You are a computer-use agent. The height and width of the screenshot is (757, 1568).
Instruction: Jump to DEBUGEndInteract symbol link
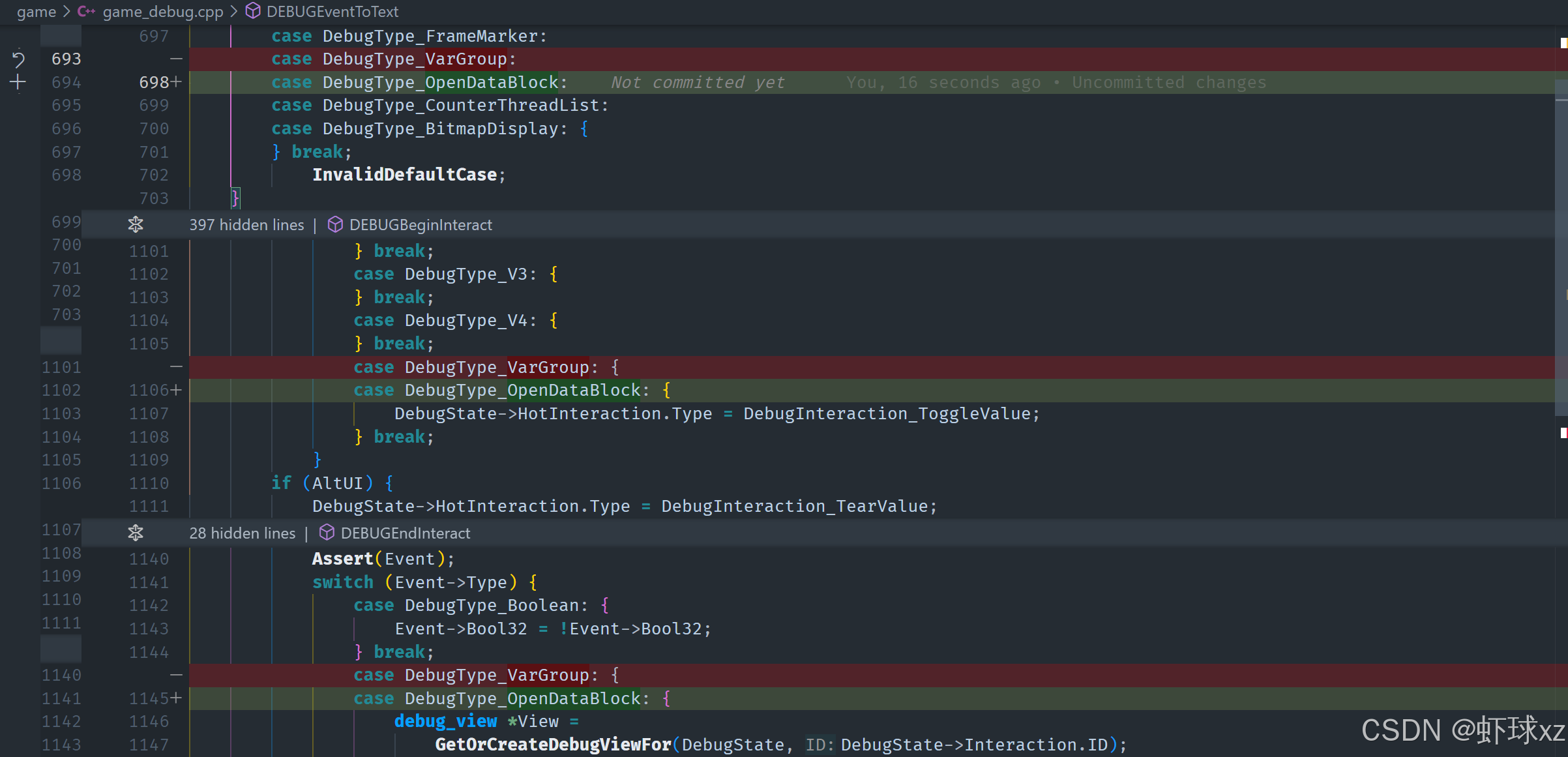click(x=405, y=533)
